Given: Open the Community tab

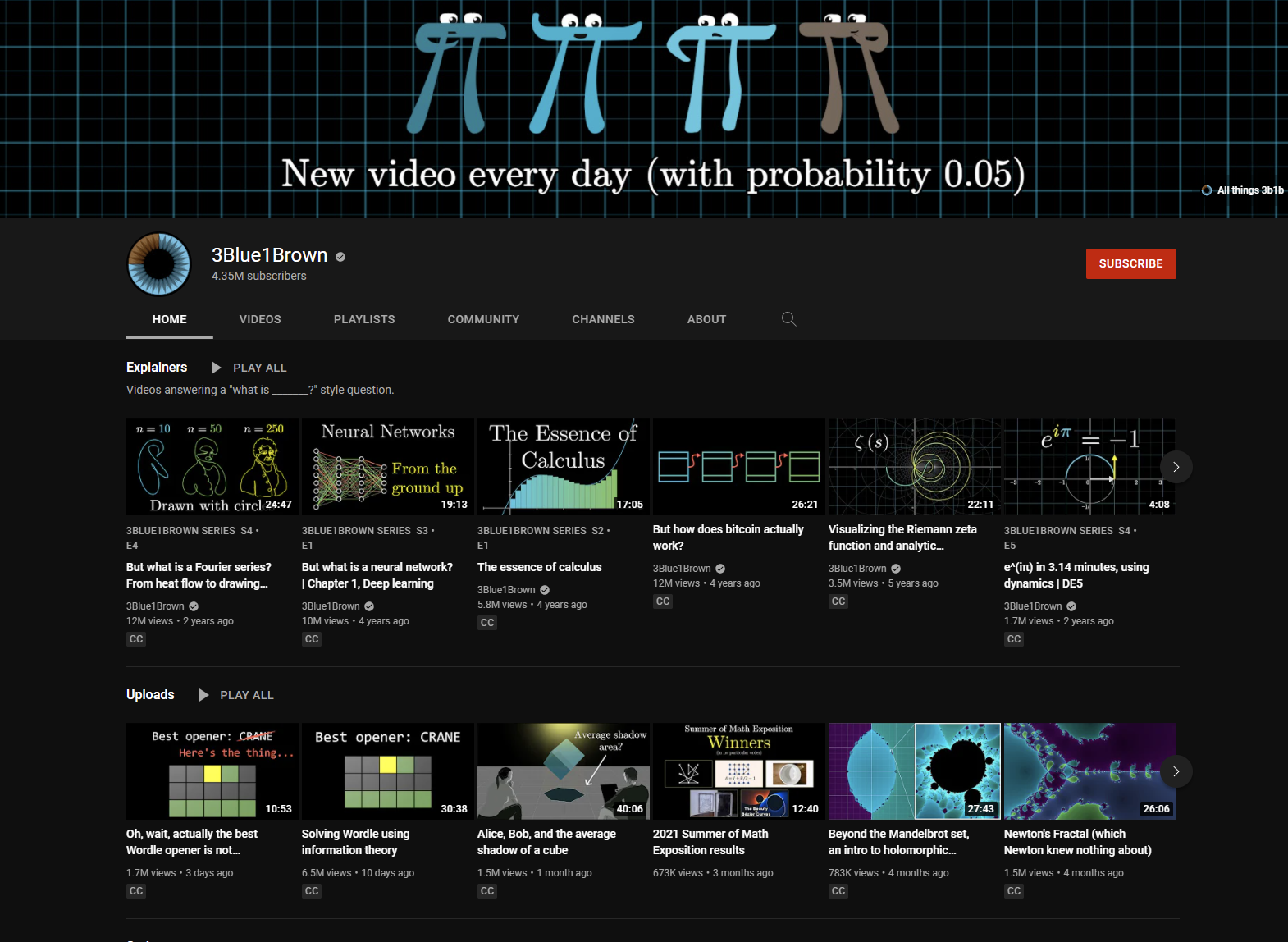Looking at the screenshot, I should 483,319.
